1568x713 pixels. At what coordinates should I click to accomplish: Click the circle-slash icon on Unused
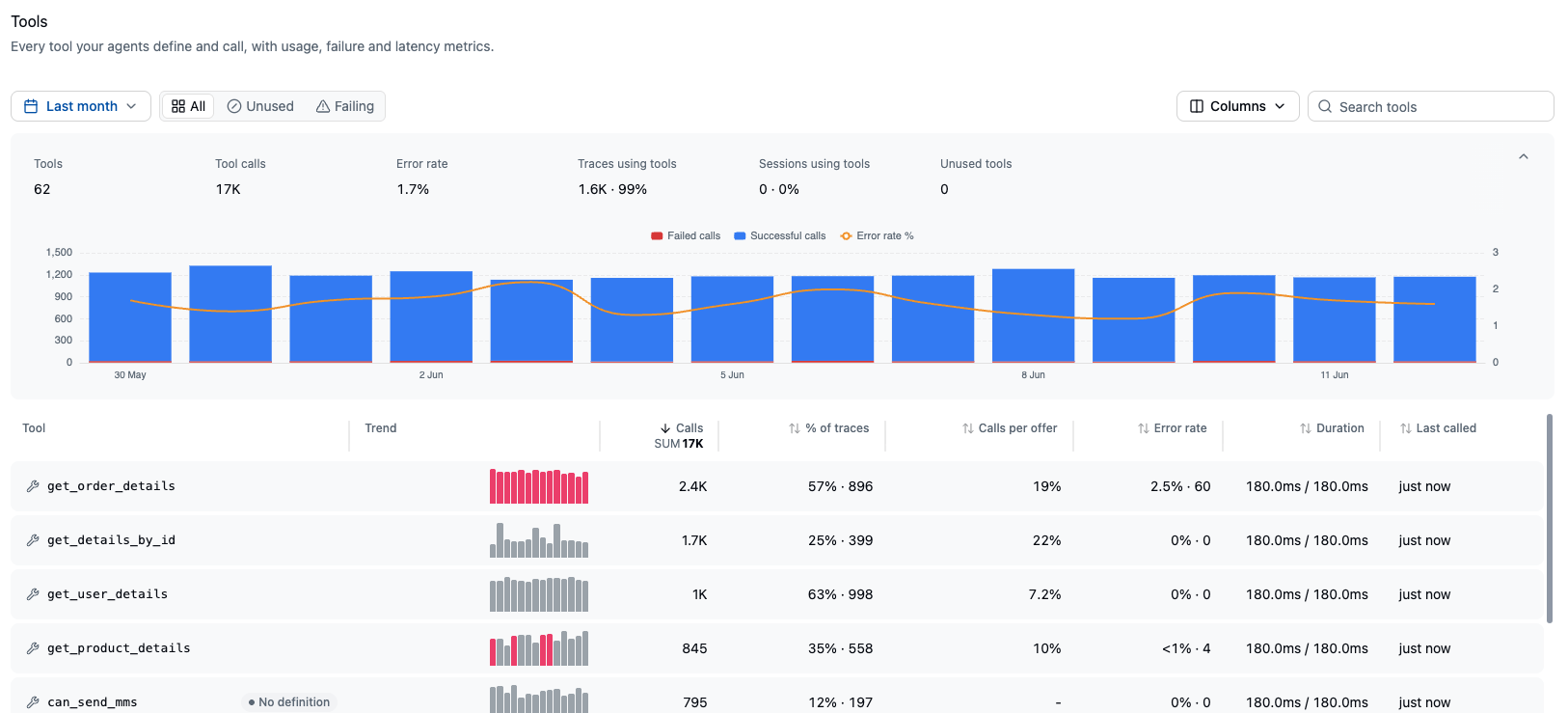[x=234, y=106]
